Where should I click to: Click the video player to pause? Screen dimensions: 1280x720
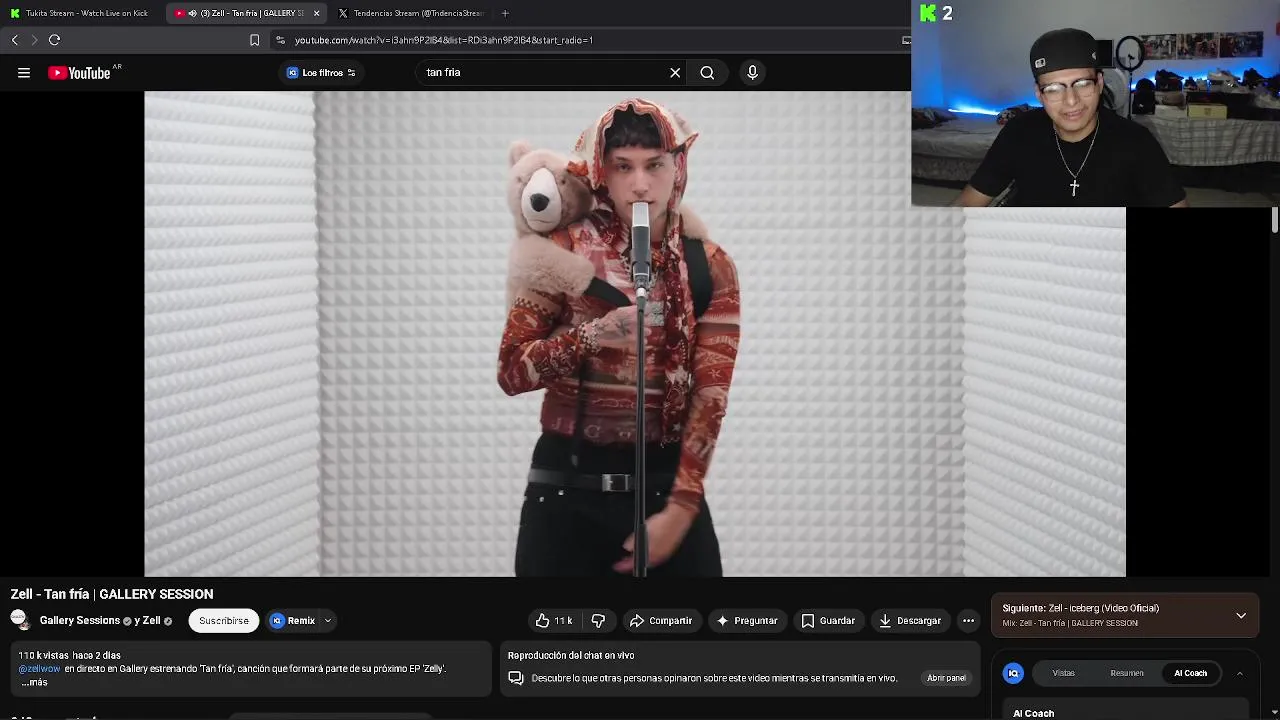(x=635, y=335)
